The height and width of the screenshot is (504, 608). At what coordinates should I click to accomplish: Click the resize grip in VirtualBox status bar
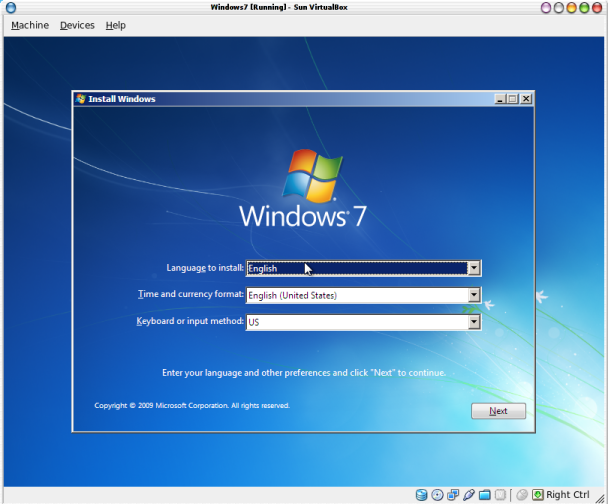point(600,497)
